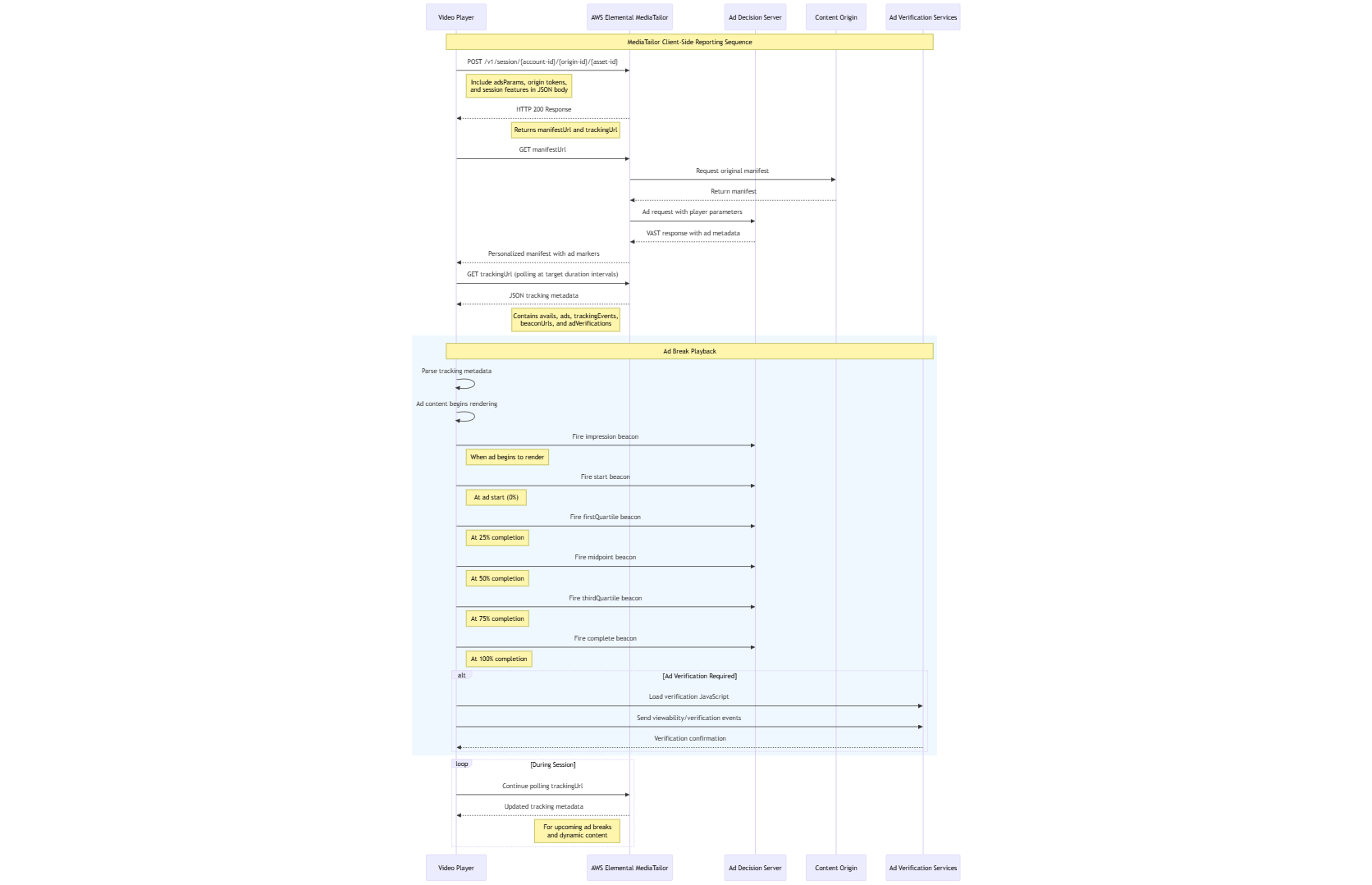Click the [During Session] loop condition
The image size is (1372, 885).
tap(552, 764)
